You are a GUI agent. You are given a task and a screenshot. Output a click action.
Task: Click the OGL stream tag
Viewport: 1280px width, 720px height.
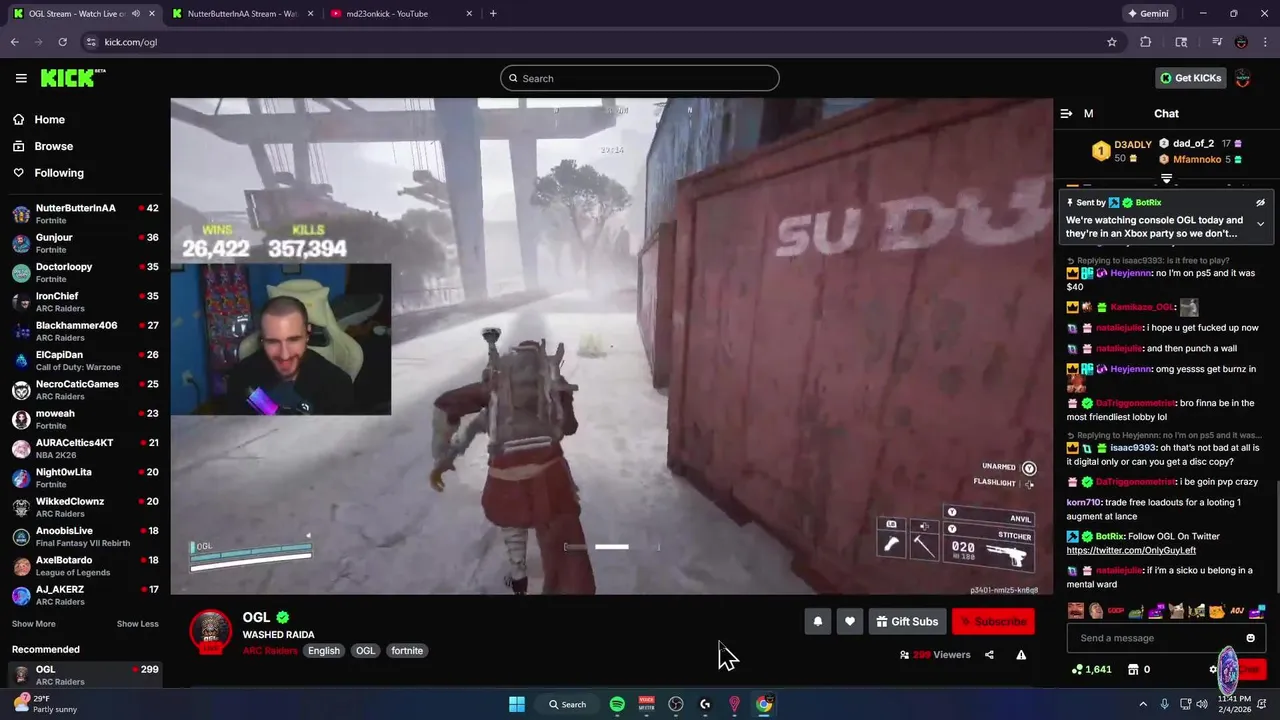tap(365, 651)
